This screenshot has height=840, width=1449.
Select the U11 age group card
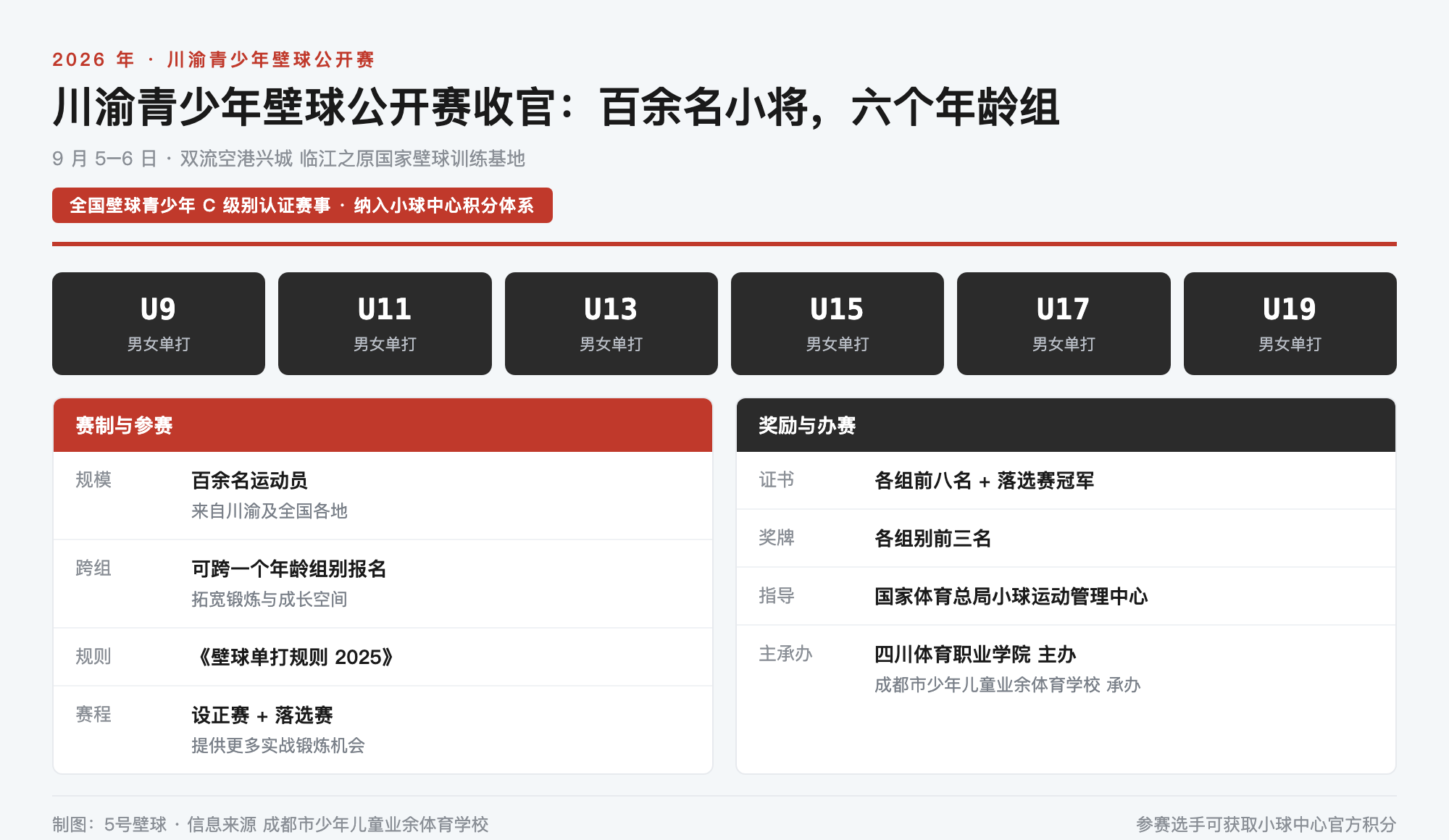pyautogui.click(x=385, y=324)
